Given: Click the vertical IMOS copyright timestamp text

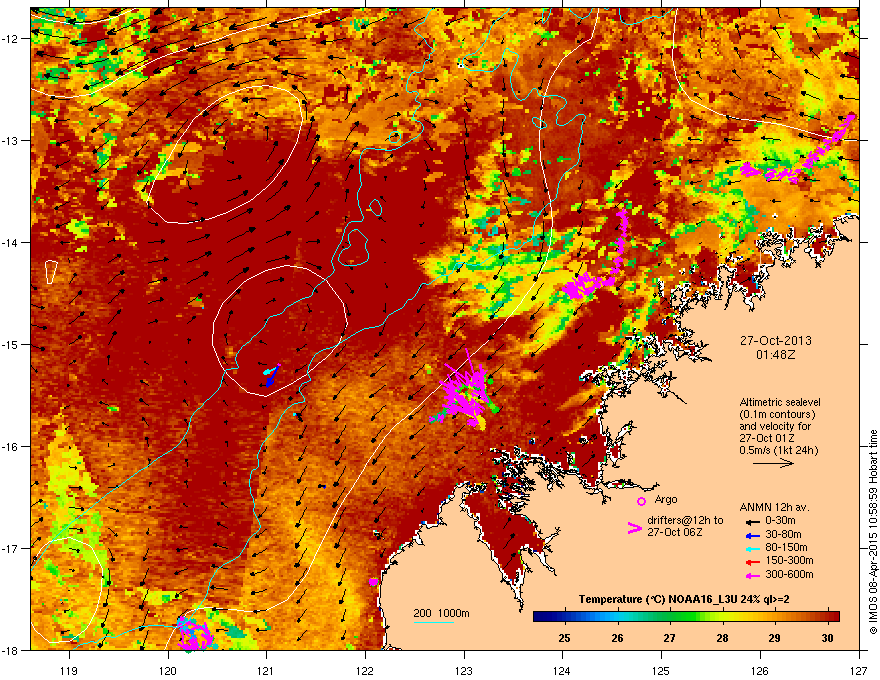Looking at the screenshot, I should (x=873, y=532).
